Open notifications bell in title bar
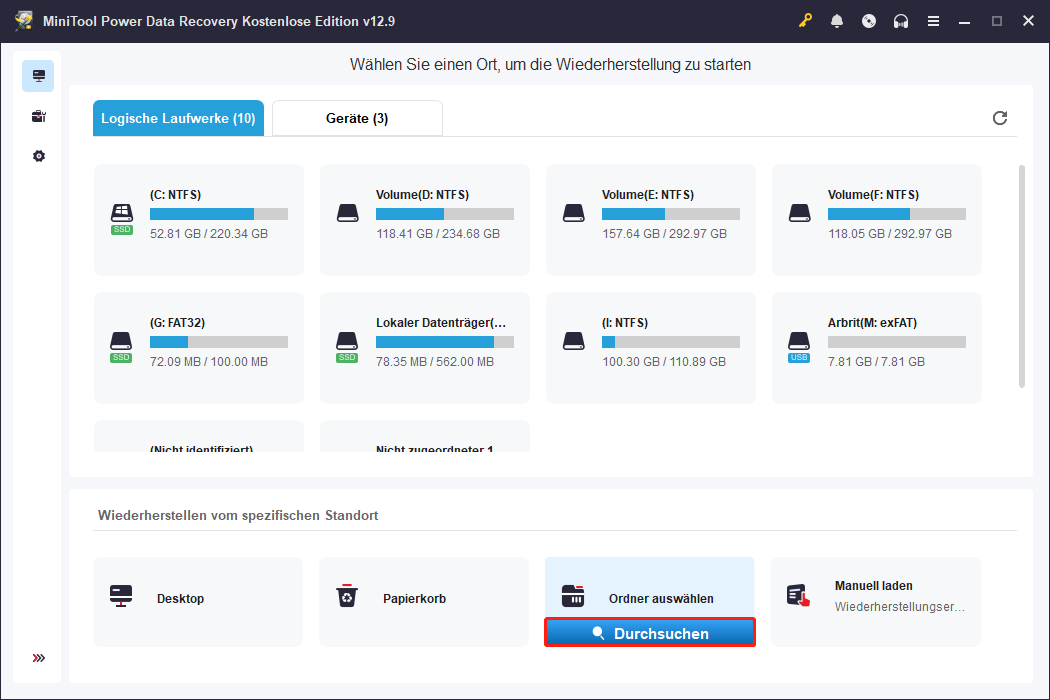The height and width of the screenshot is (700, 1050). [x=837, y=21]
